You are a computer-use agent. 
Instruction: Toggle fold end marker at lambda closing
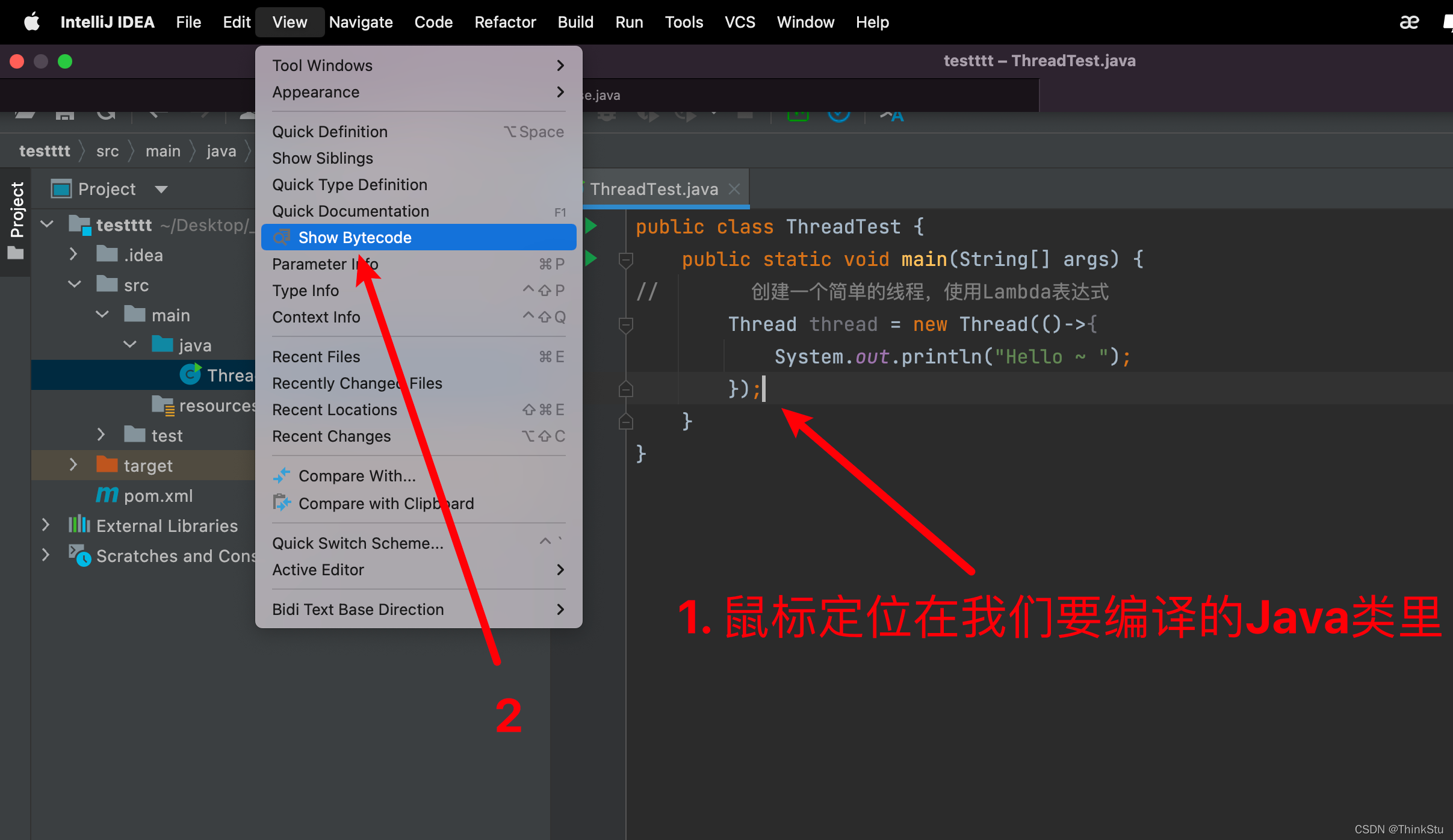pos(625,390)
